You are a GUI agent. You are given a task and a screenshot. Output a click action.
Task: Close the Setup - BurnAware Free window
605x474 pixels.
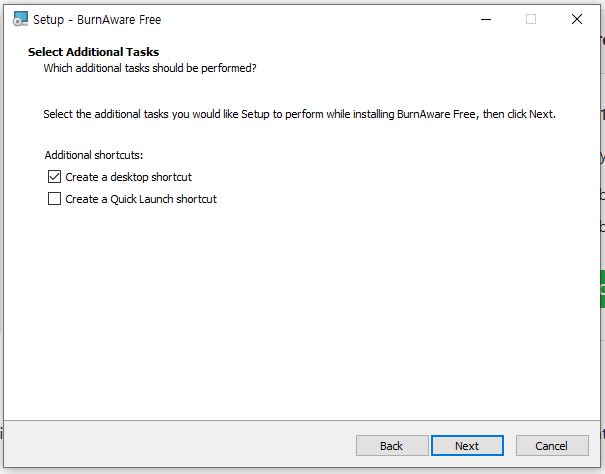click(577, 19)
